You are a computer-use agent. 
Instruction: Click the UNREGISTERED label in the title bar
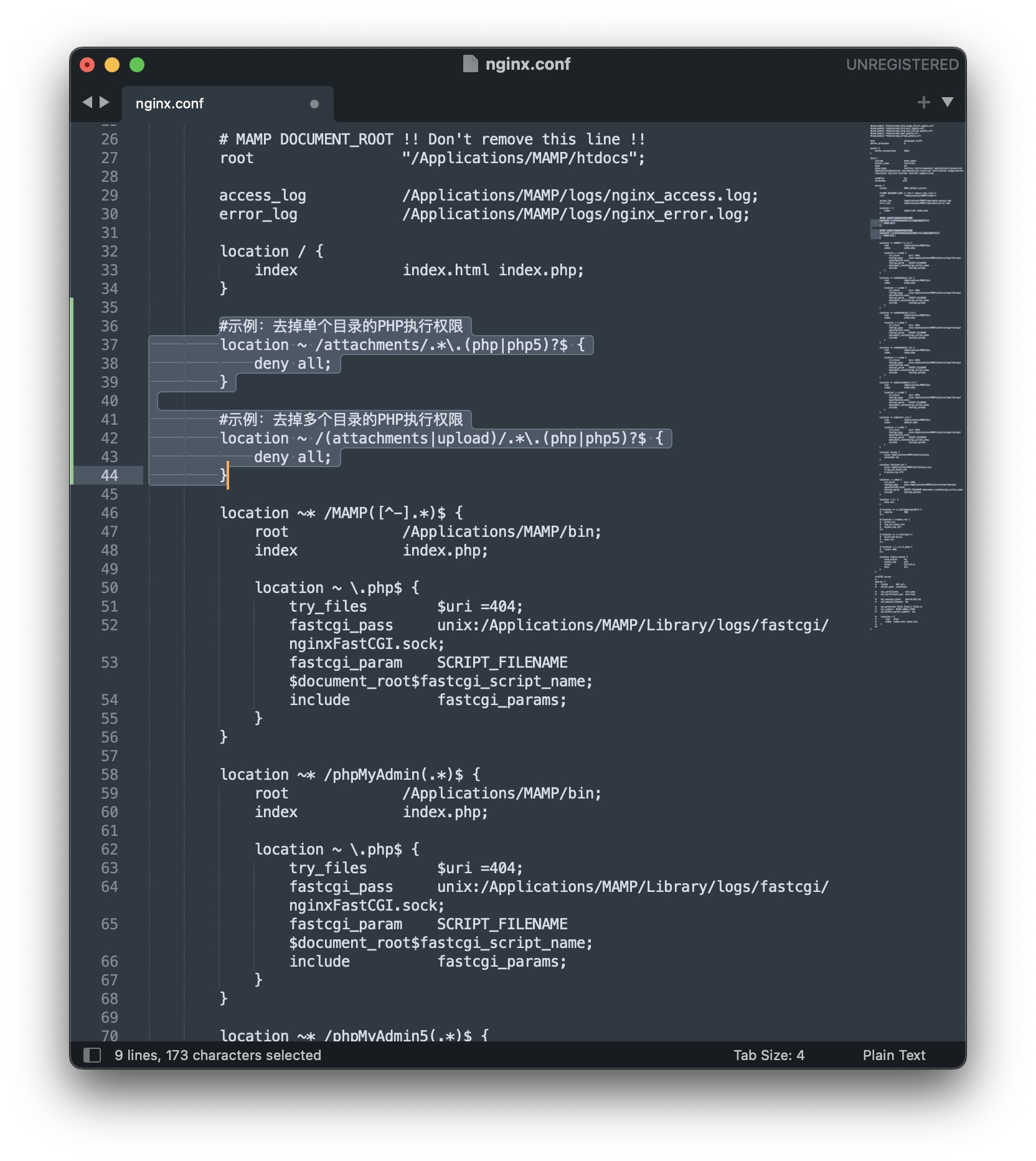pos(902,65)
